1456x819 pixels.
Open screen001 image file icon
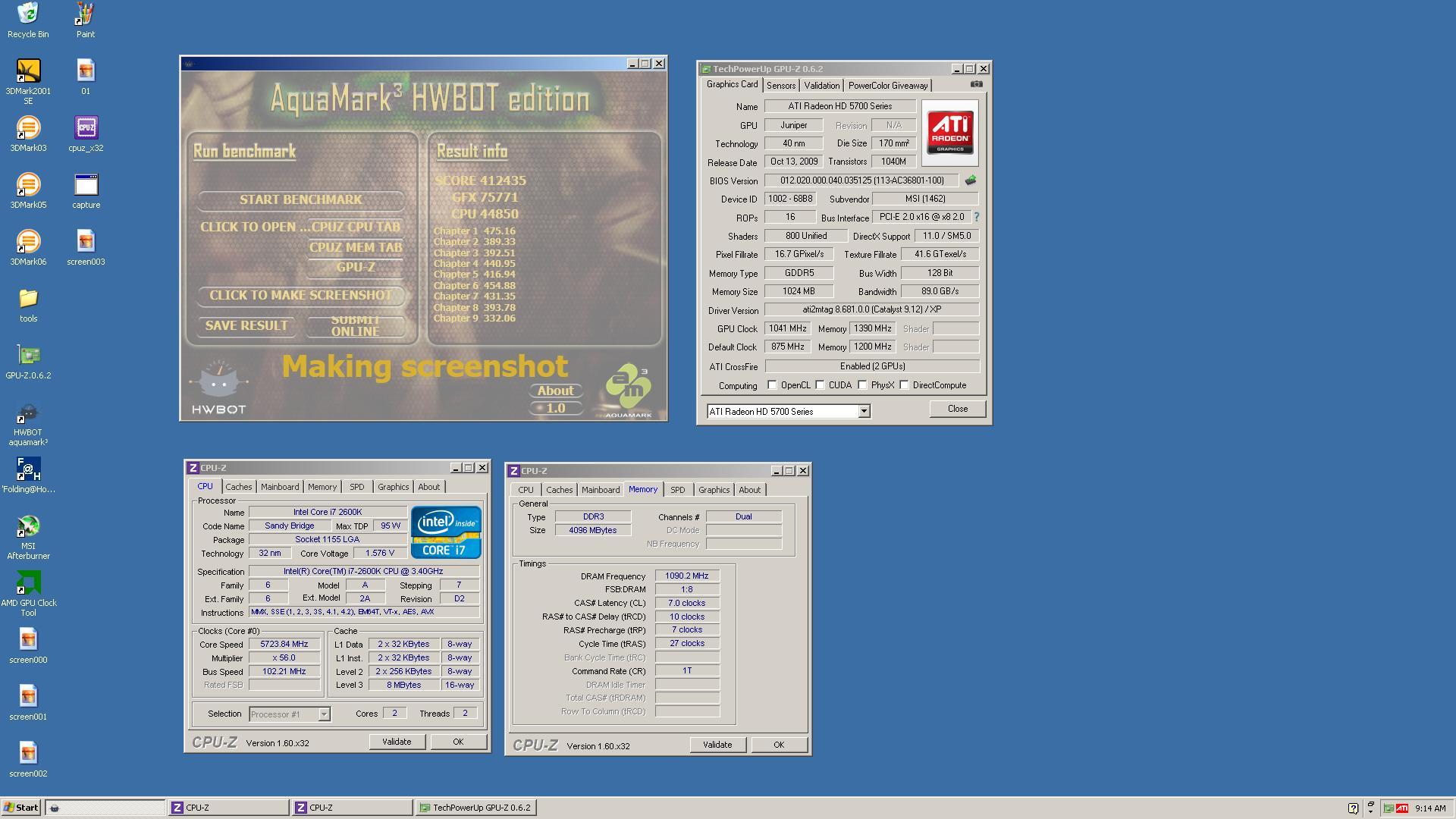(x=28, y=702)
